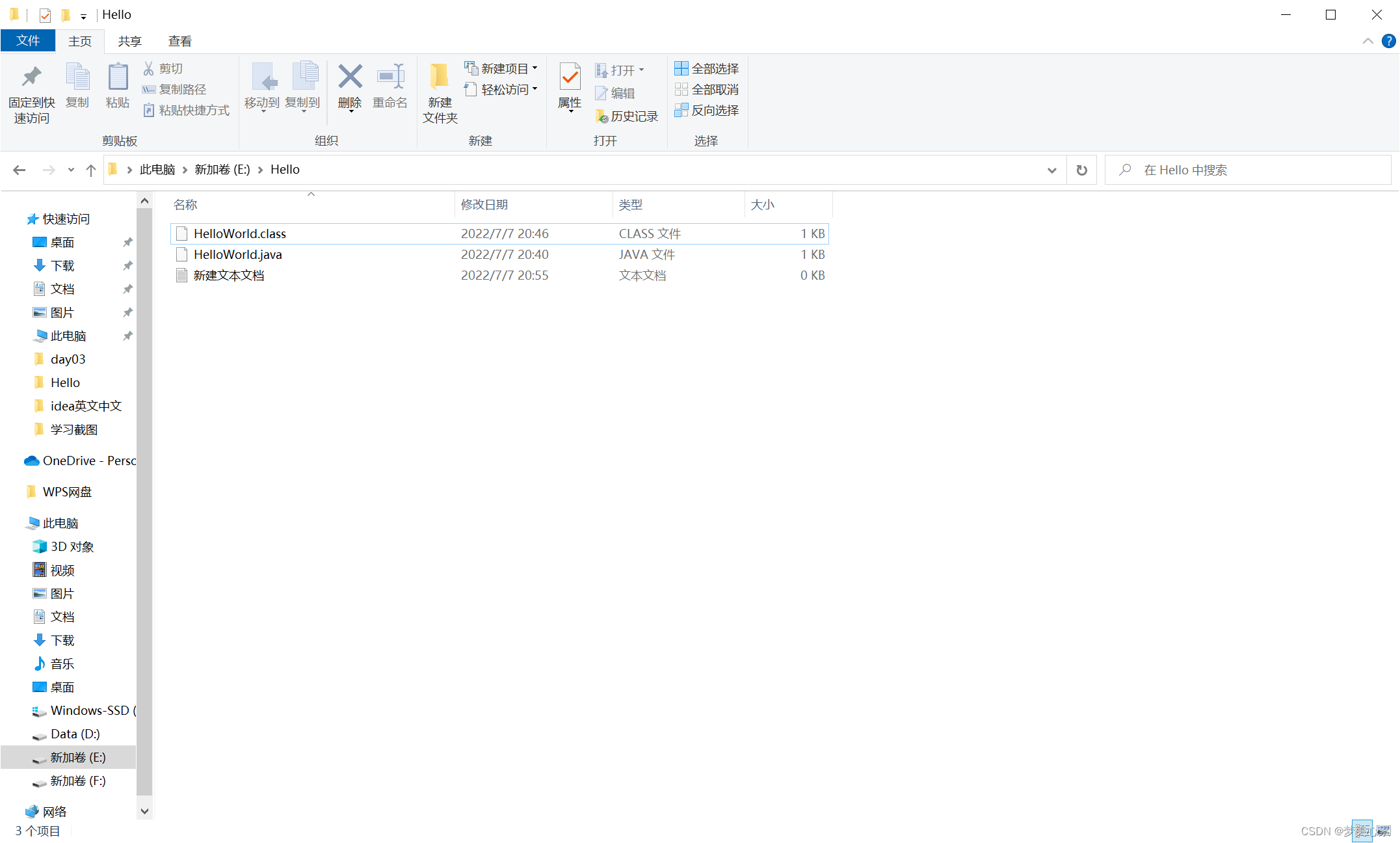Open OneDrive - Personal in sidebar

(x=80, y=461)
